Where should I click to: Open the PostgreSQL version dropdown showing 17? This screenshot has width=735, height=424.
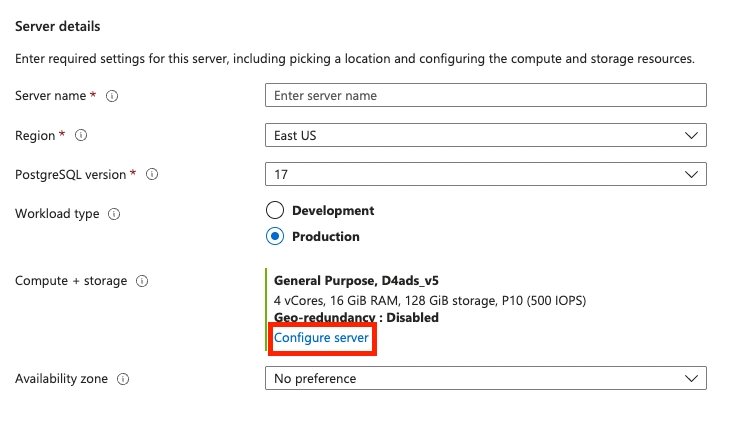pyautogui.click(x=485, y=174)
